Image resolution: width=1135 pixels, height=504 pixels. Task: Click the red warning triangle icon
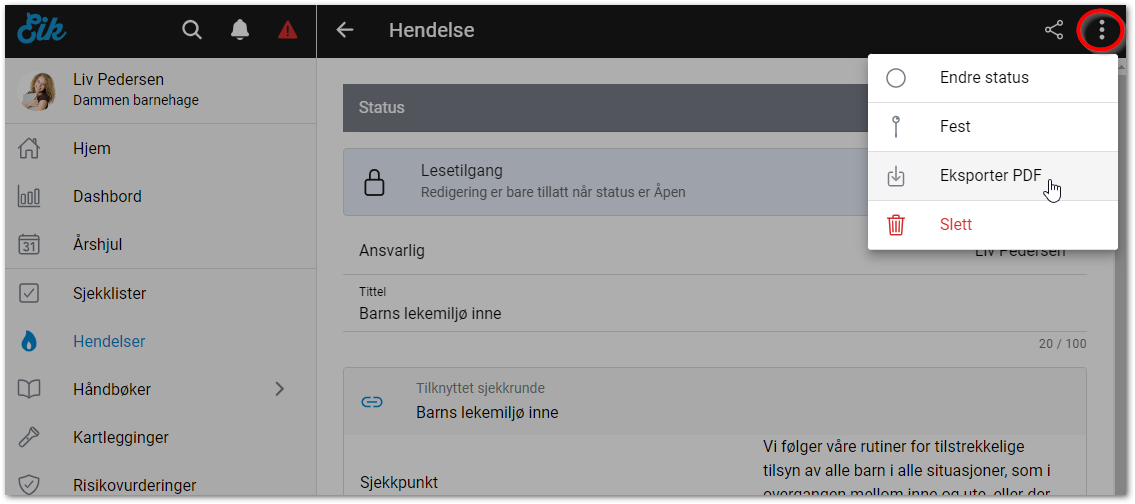(288, 30)
